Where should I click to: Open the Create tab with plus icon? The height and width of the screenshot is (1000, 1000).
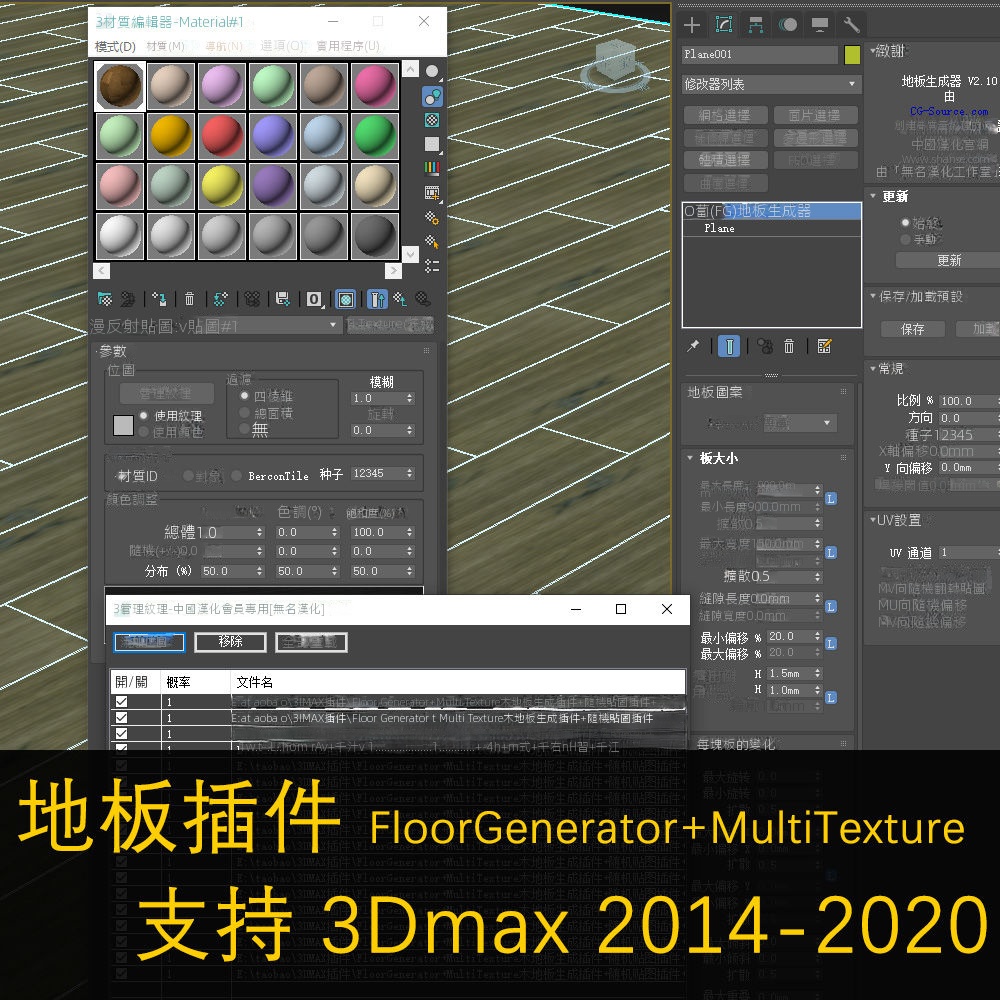(692, 25)
